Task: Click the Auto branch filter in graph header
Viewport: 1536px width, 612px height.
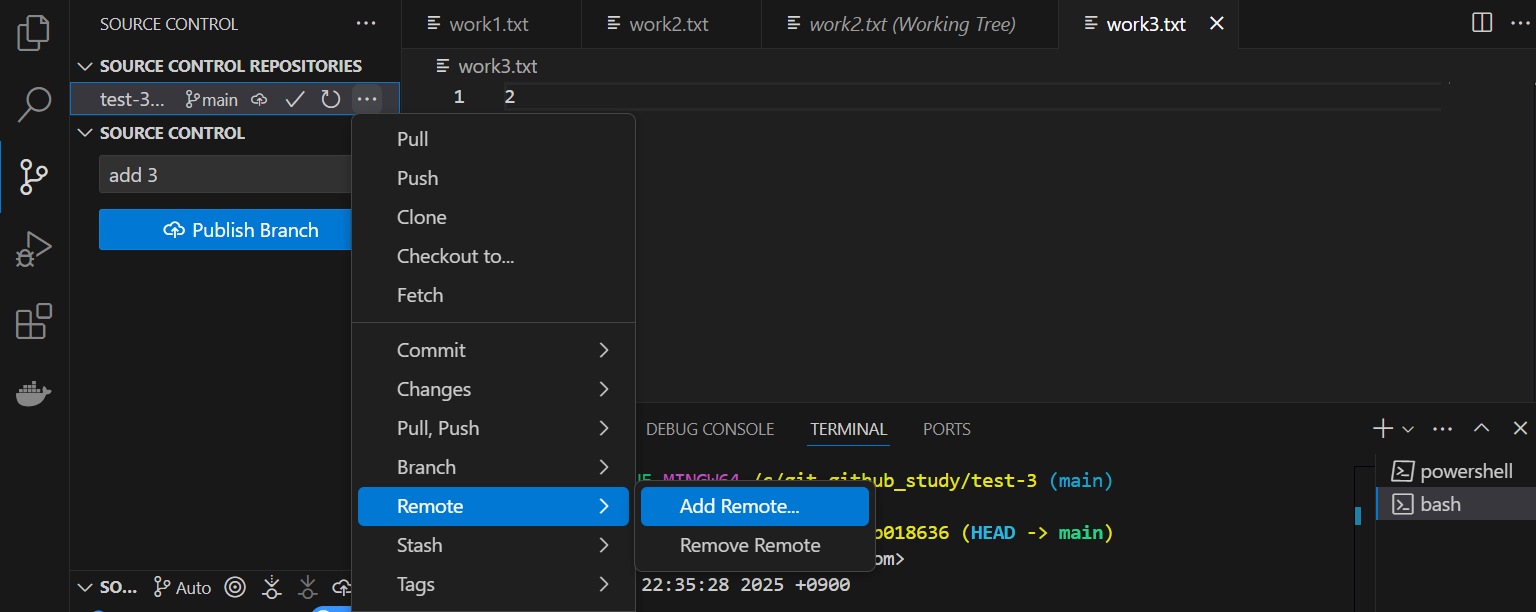Action: 182,587
